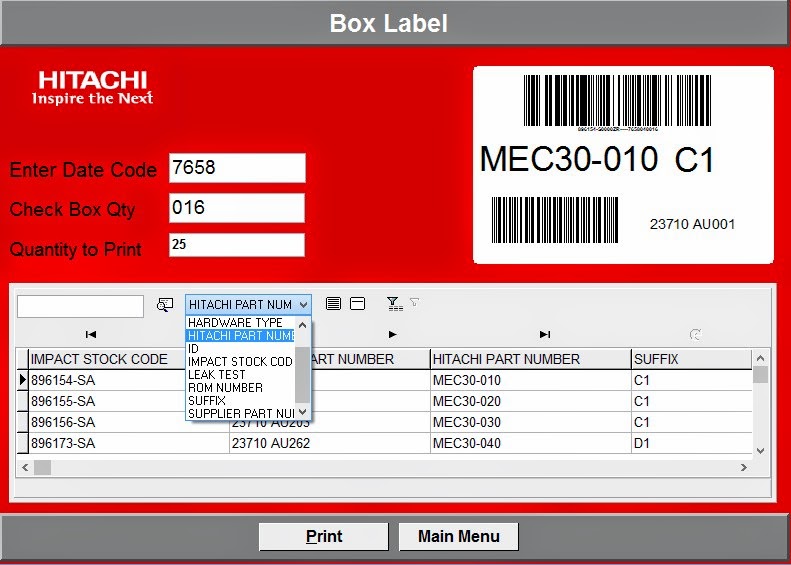This screenshot has width=791, height=565.
Task: Switch to list view icon
Action: (x=333, y=304)
